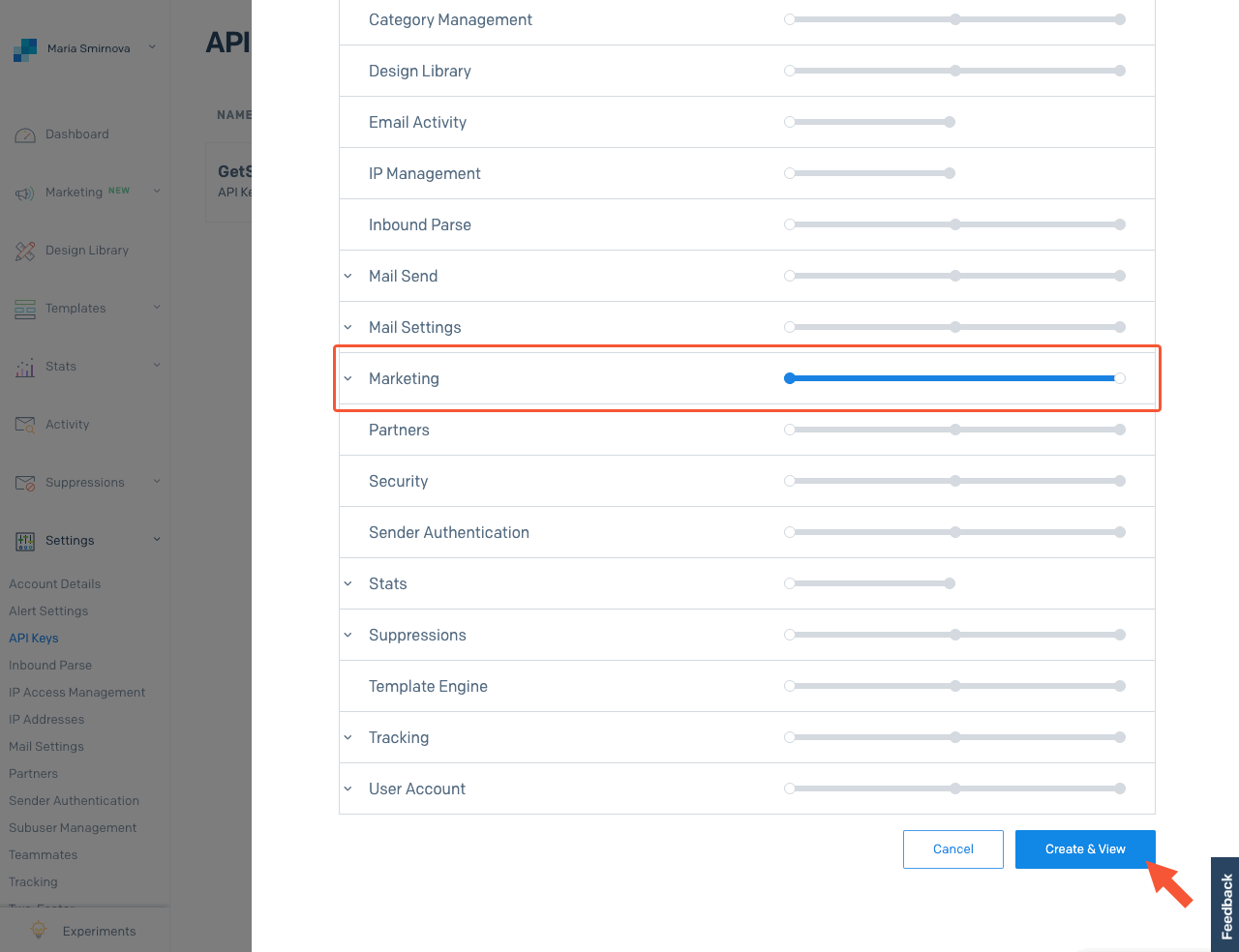Go to Subuser Management settings page
The width and height of the screenshot is (1239, 952).
[73, 828]
